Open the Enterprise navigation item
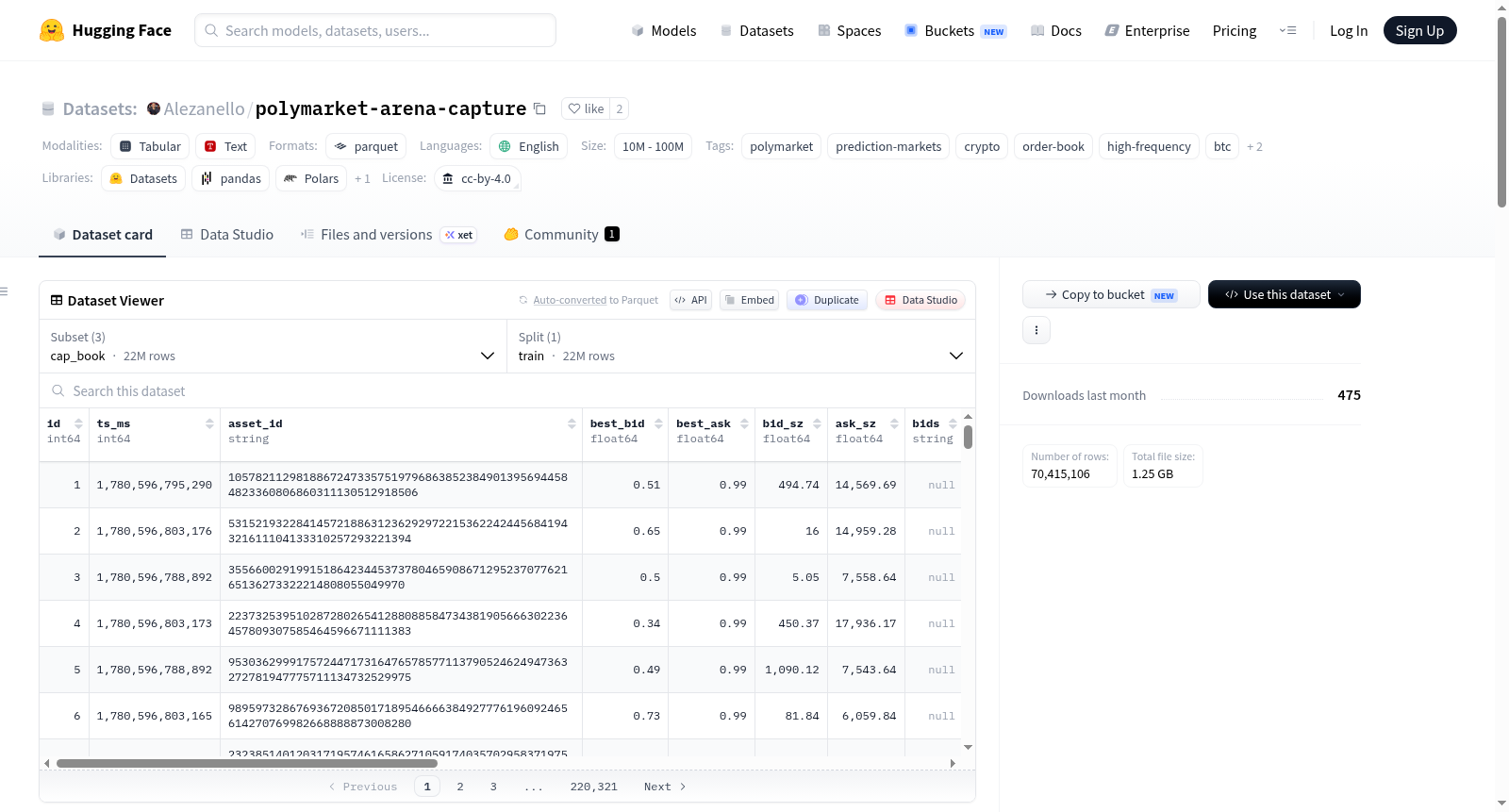Viewport: 1509px width, 812px height. click(x=1147, y=30)
